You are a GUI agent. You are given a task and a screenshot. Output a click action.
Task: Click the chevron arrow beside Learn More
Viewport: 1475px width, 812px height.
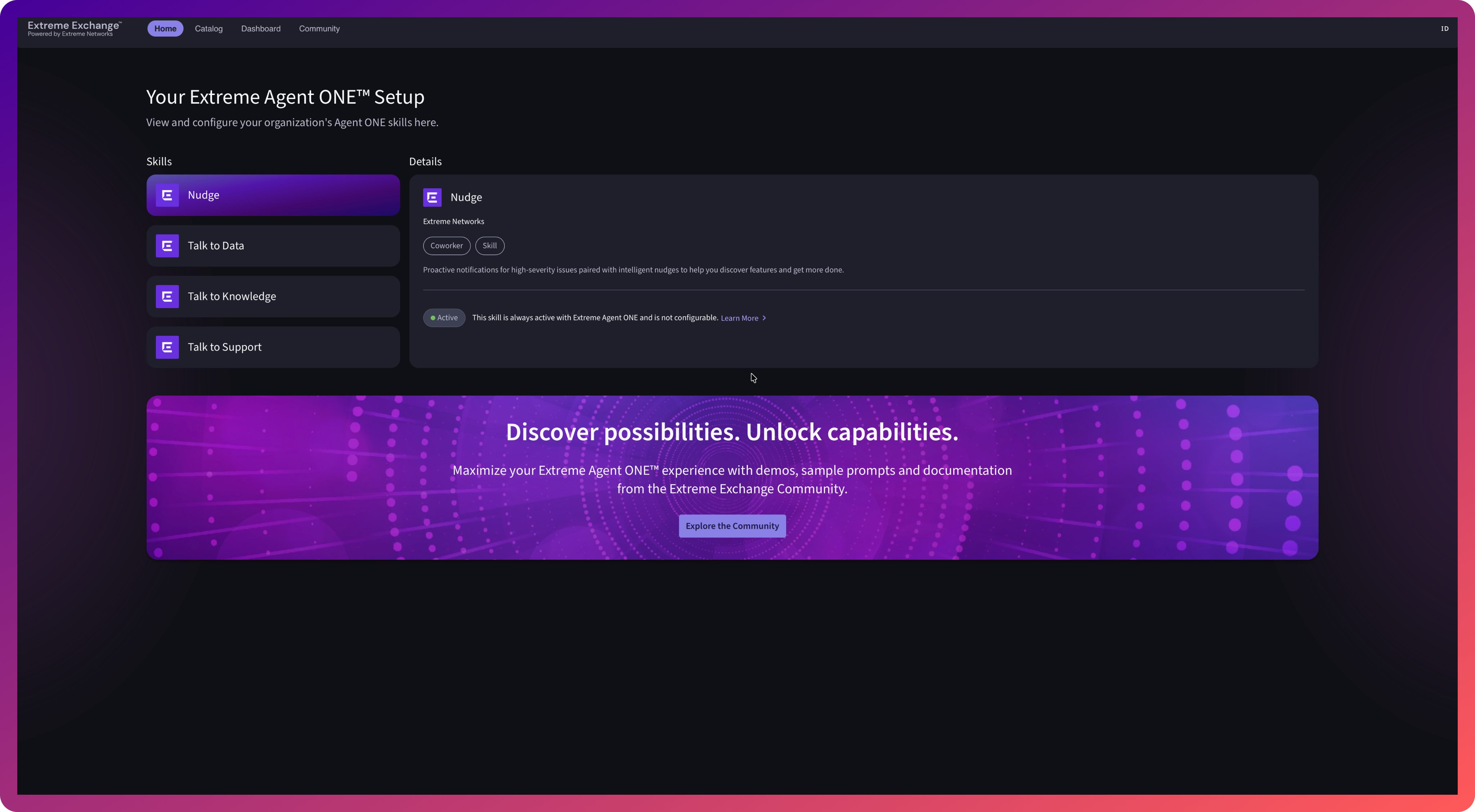(x=764, y=318)
